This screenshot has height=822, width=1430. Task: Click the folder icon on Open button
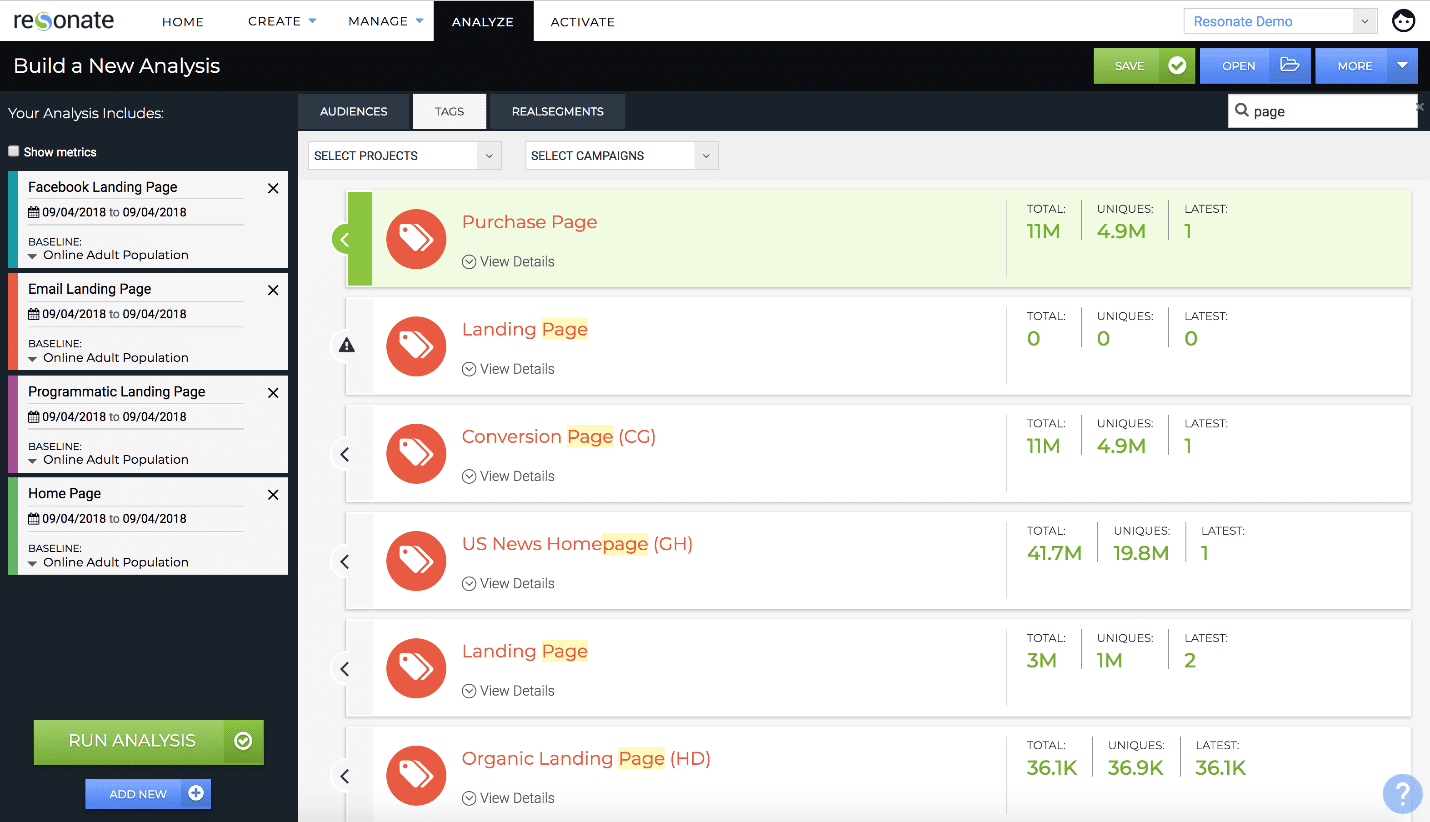(1290, 66)
